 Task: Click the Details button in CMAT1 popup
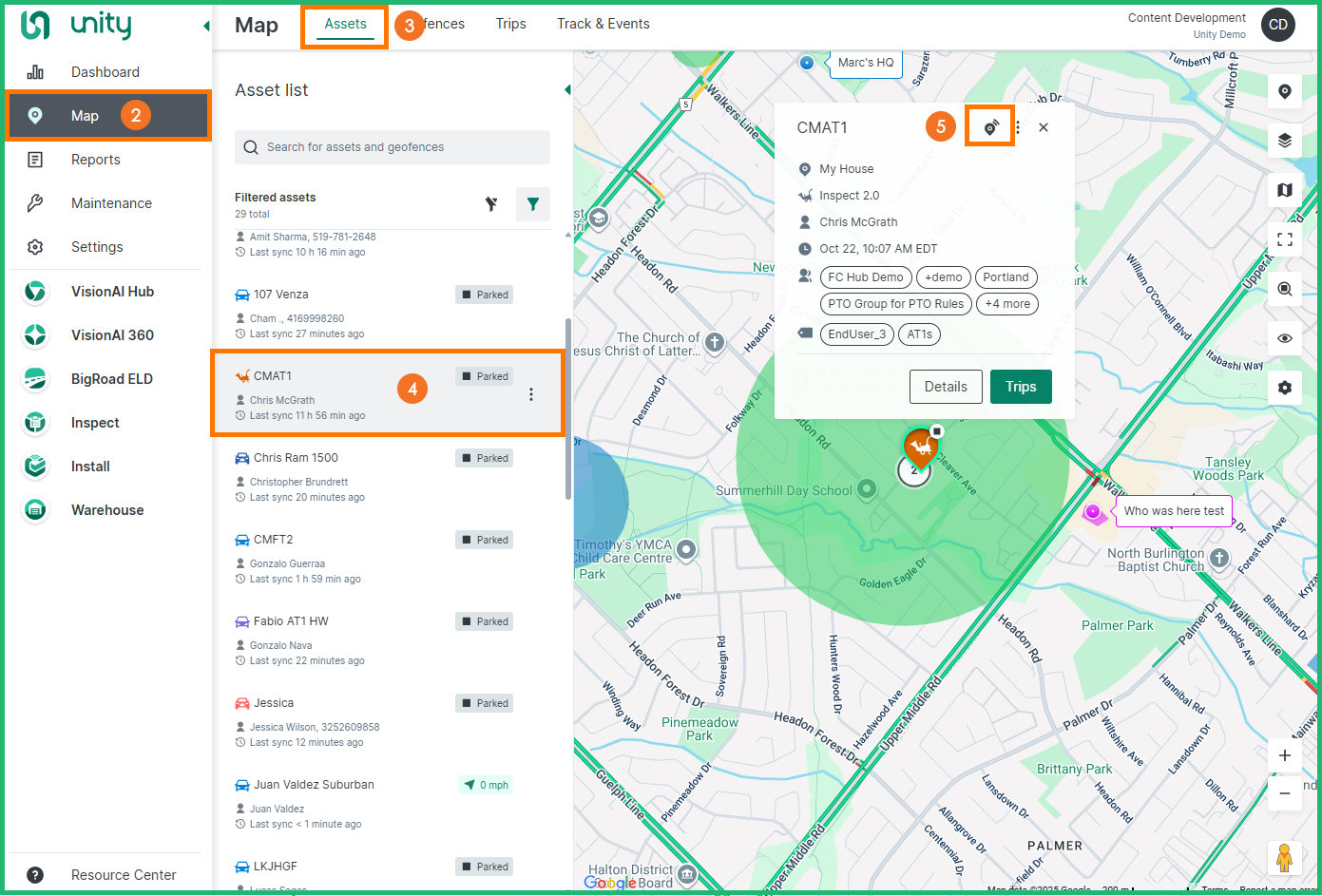point(945,387)
